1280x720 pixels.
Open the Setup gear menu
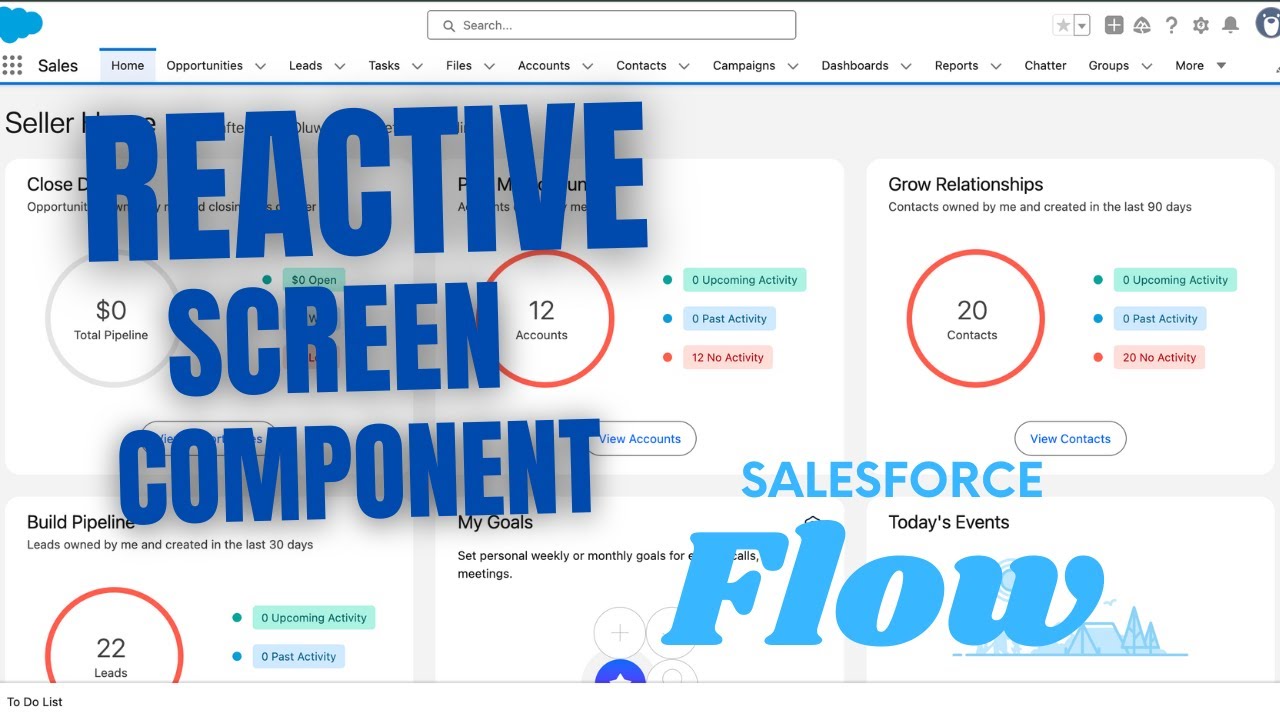pos(1201,25)
